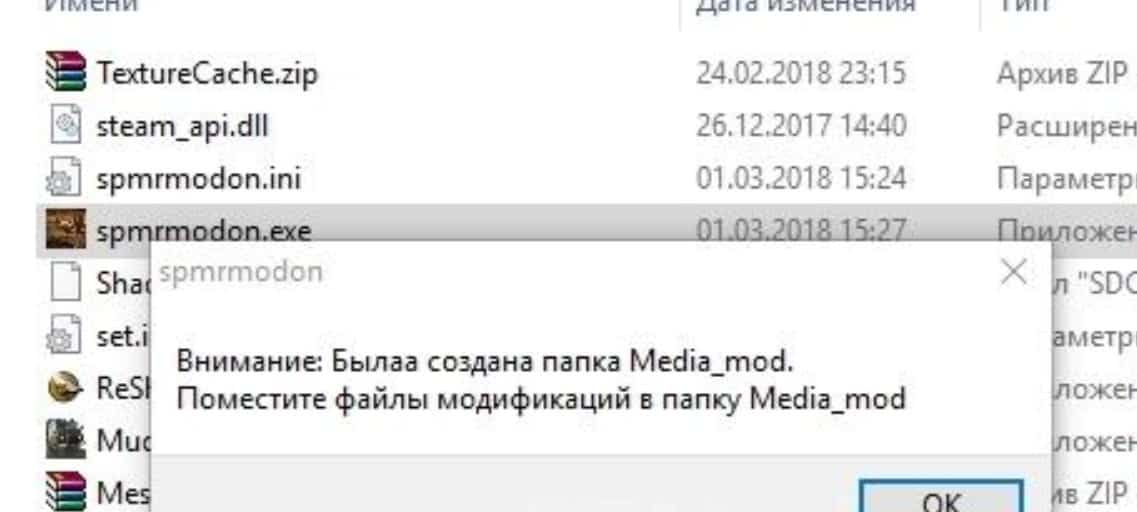Select the blank Shad file icon
The height and width of the screenshot is (512, 1137).
[65, 282]
